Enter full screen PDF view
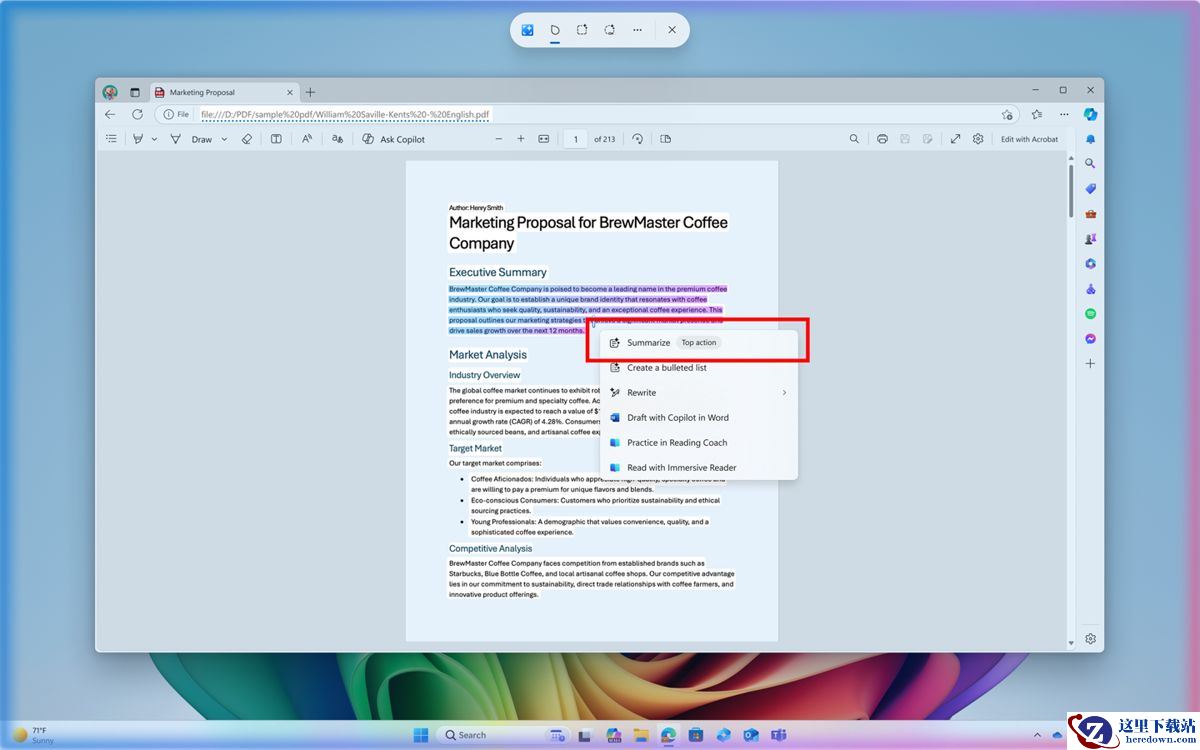This screenshot has height=750, width=1200. pyautogui.click(x=955, y=139)
